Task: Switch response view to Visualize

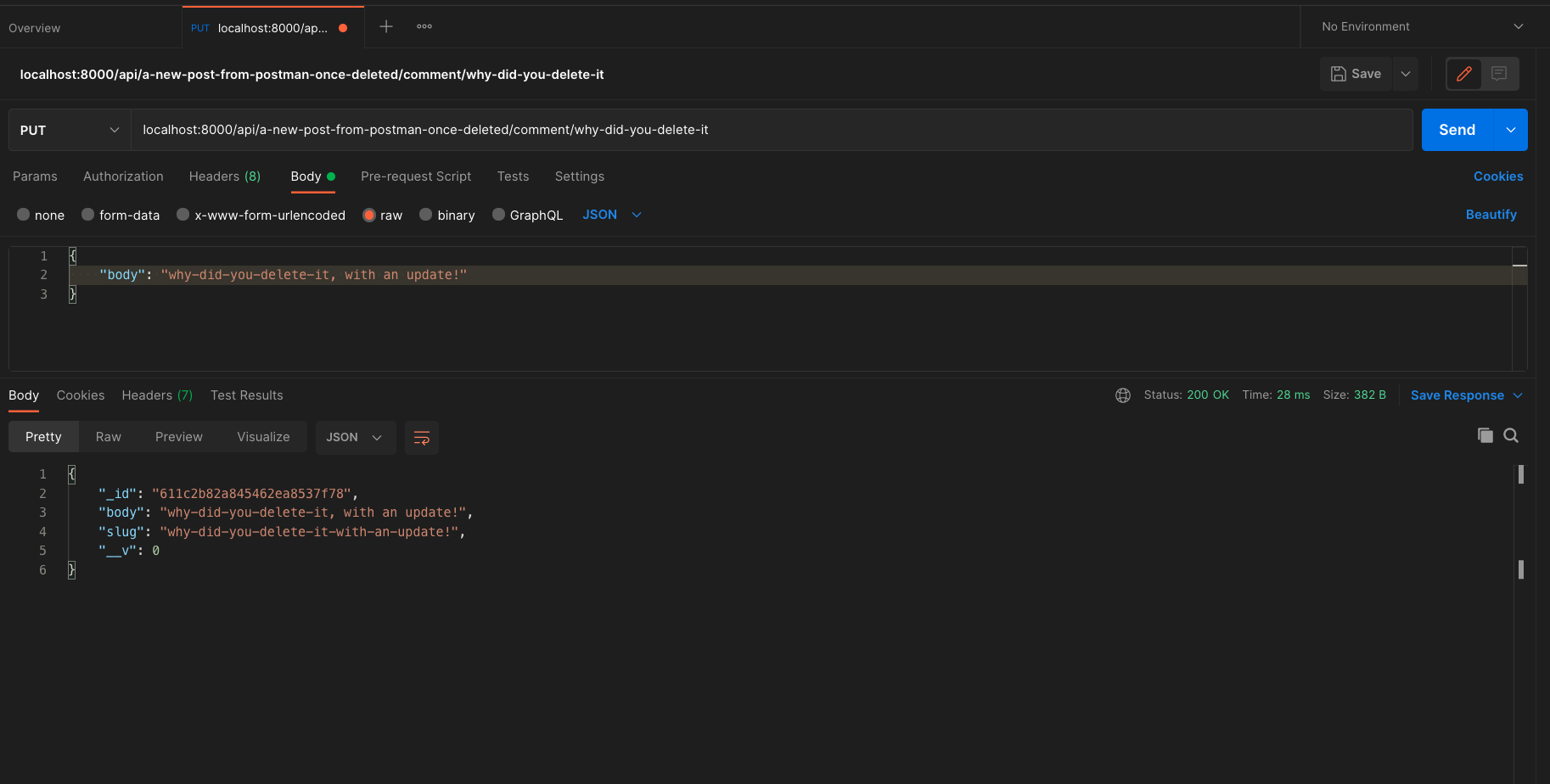Action: [263, 437]
